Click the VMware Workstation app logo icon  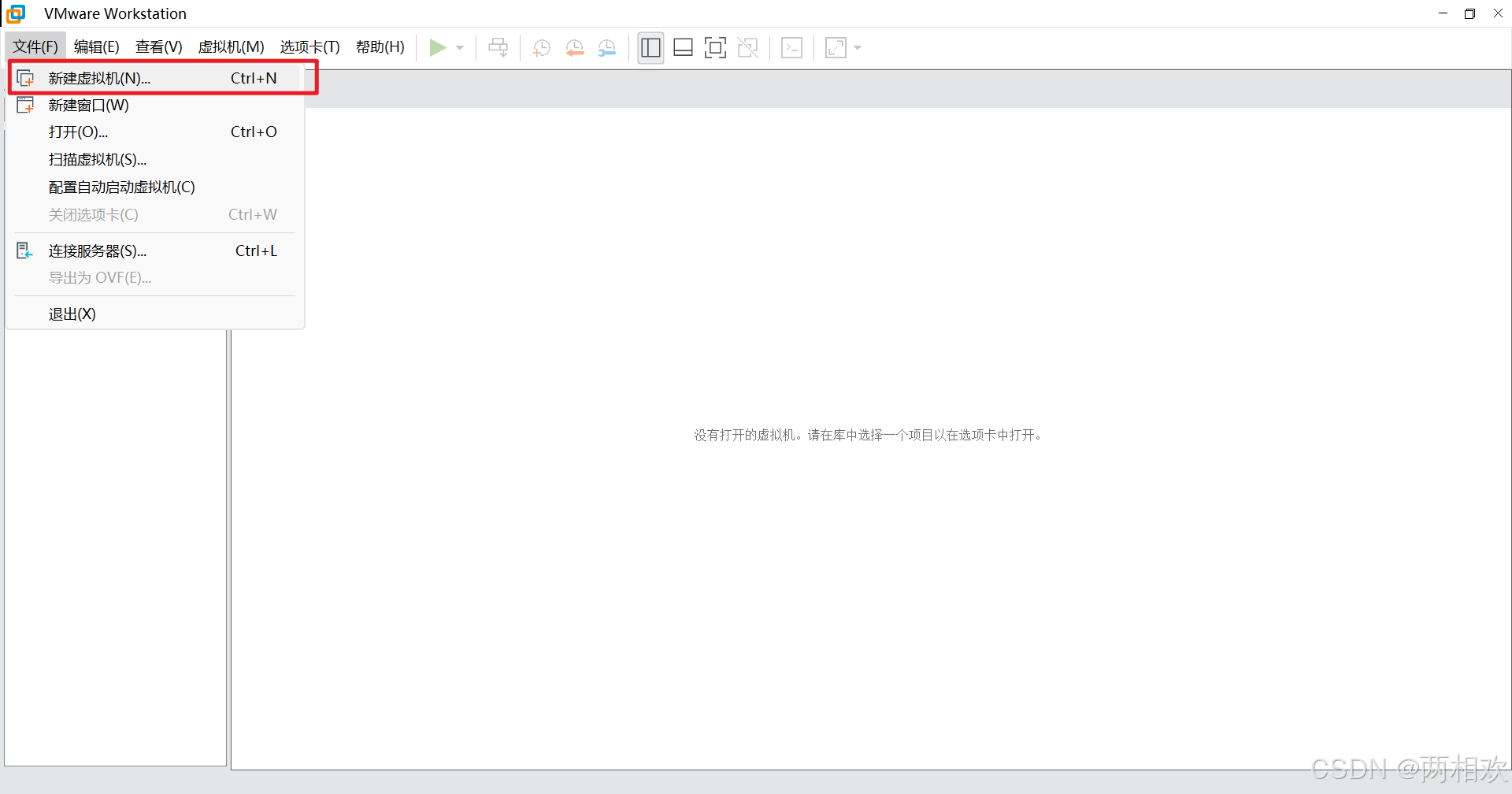tap(16, 13)
